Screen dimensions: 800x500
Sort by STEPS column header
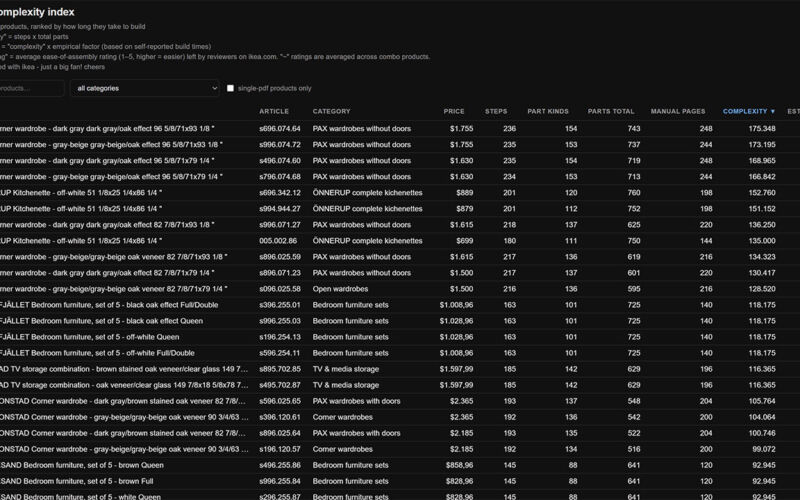click(x=496, y=111)
